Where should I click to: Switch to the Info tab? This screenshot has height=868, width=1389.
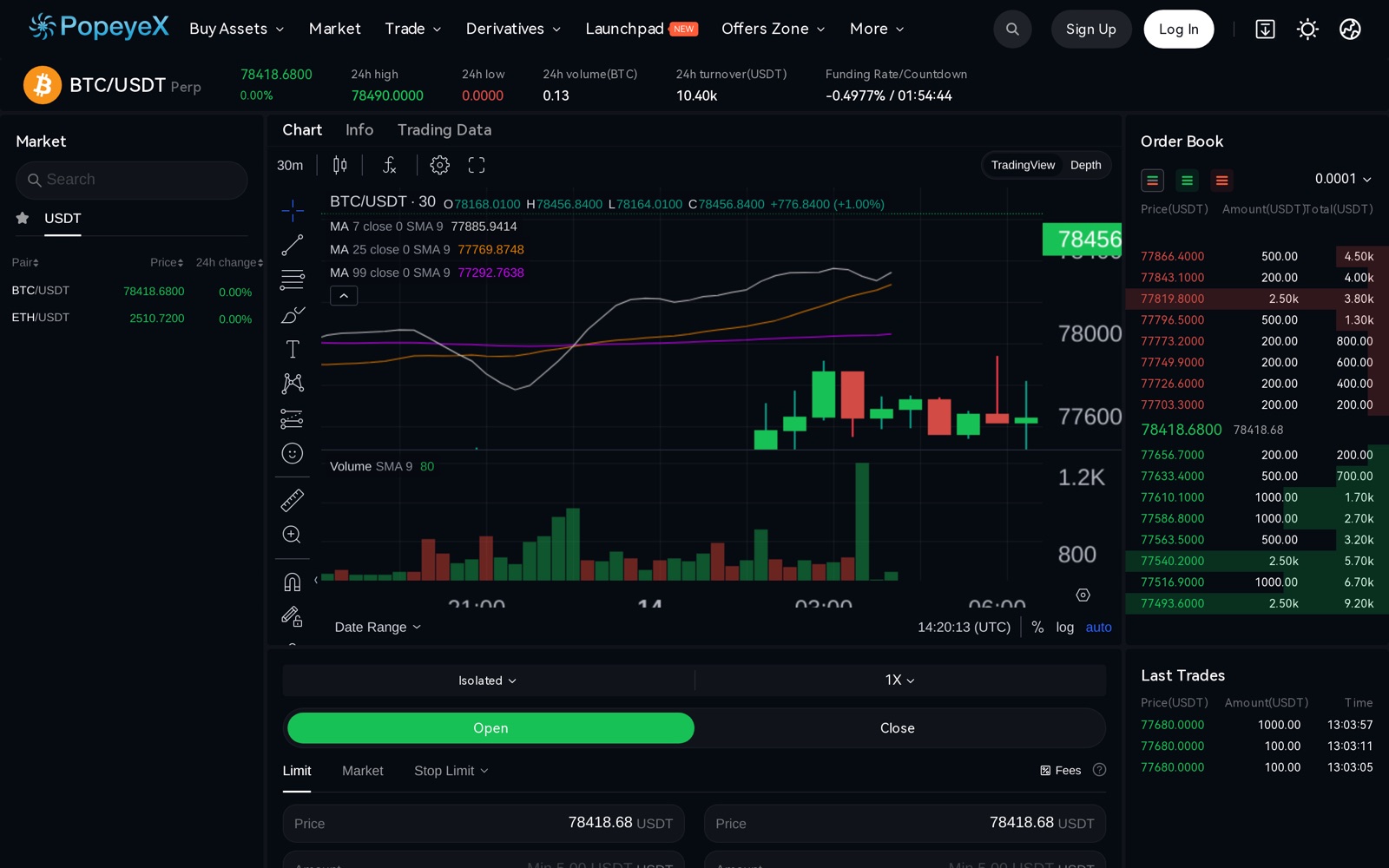(359, 129)
